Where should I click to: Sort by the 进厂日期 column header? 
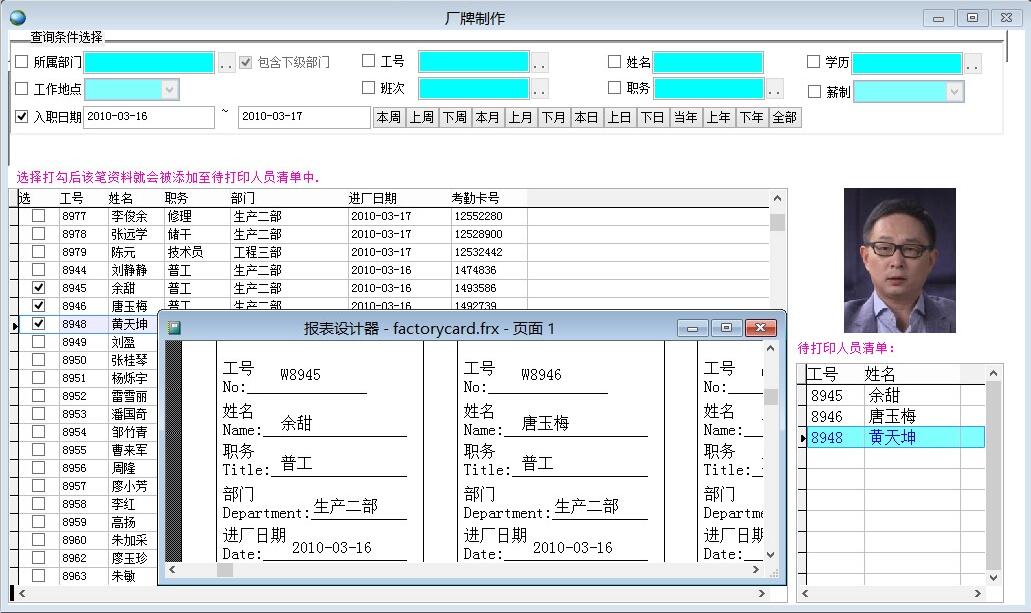[x=373, y=198]
